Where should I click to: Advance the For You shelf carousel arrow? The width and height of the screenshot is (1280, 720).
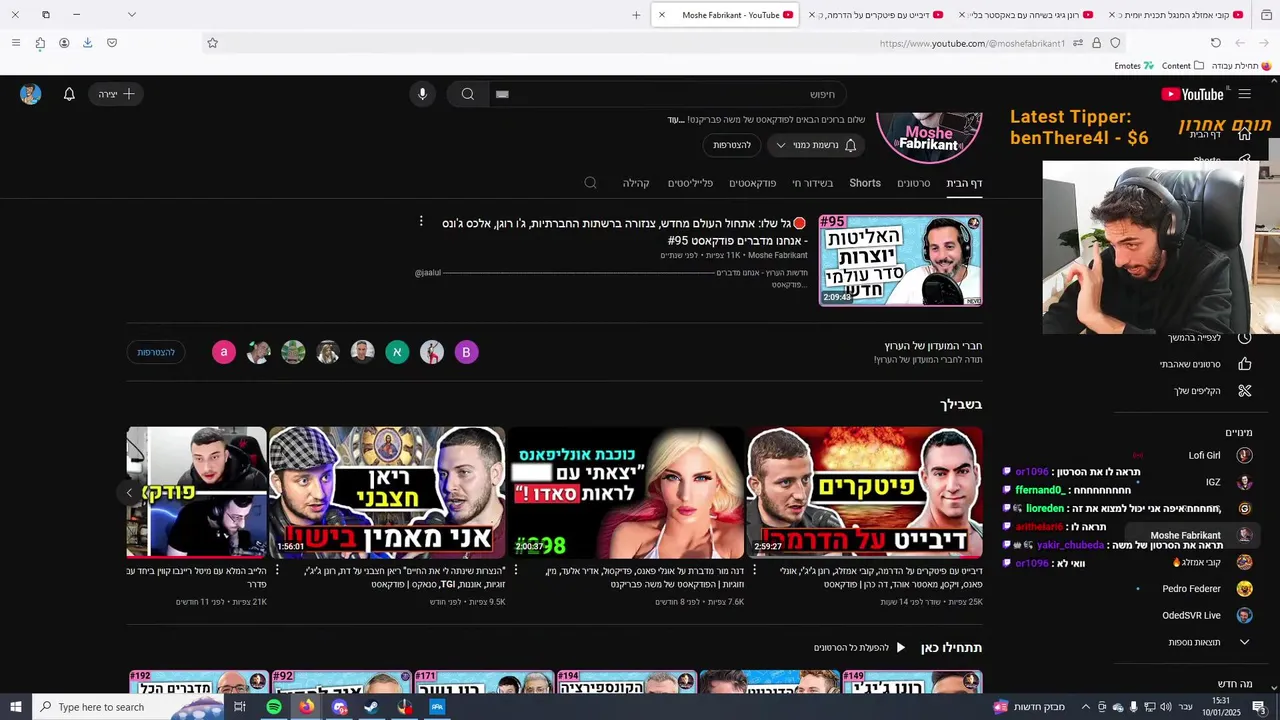[x=129, y=492]
